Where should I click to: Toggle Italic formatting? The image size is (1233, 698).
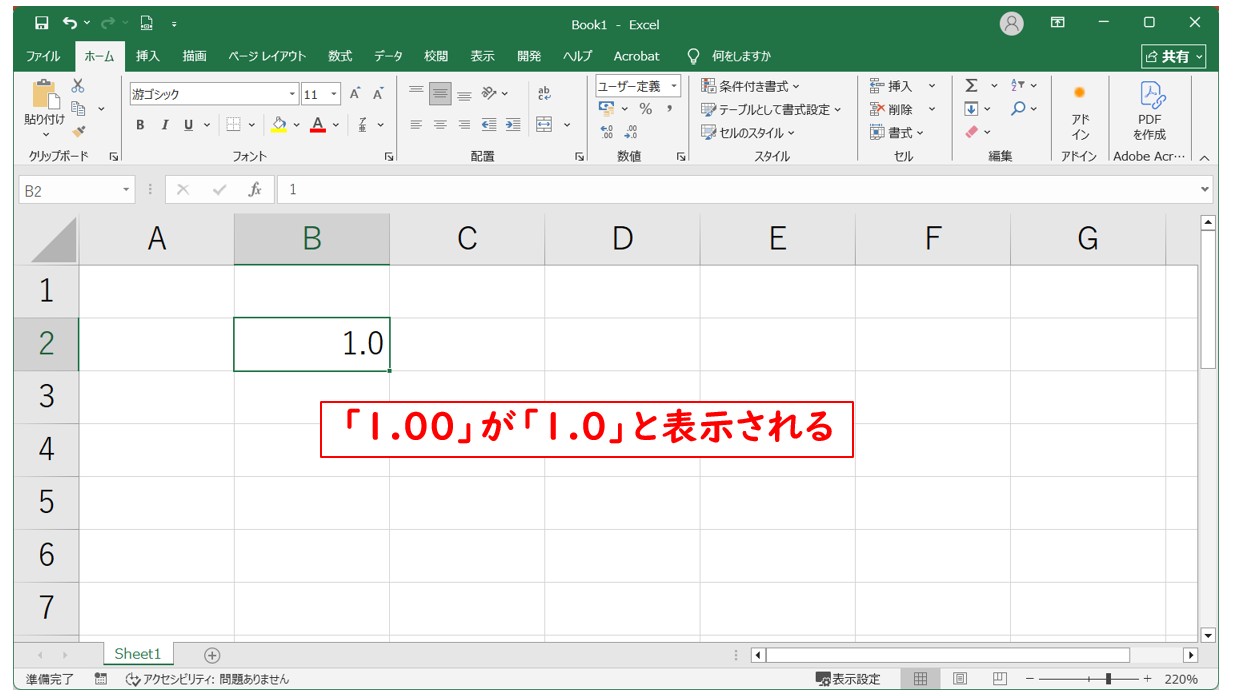164,125
